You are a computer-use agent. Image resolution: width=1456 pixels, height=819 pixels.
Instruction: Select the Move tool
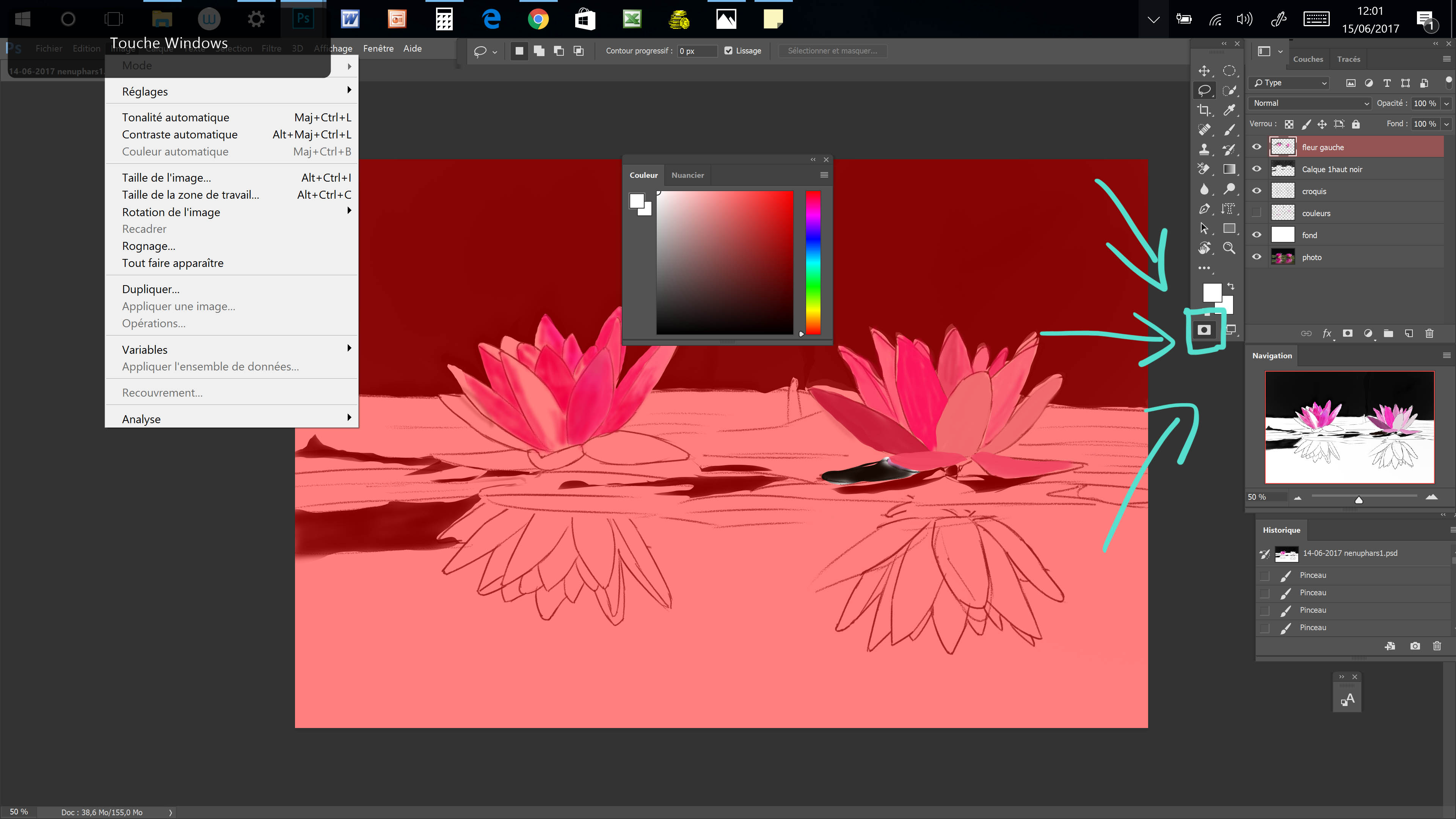click(x=1204, y=71)
